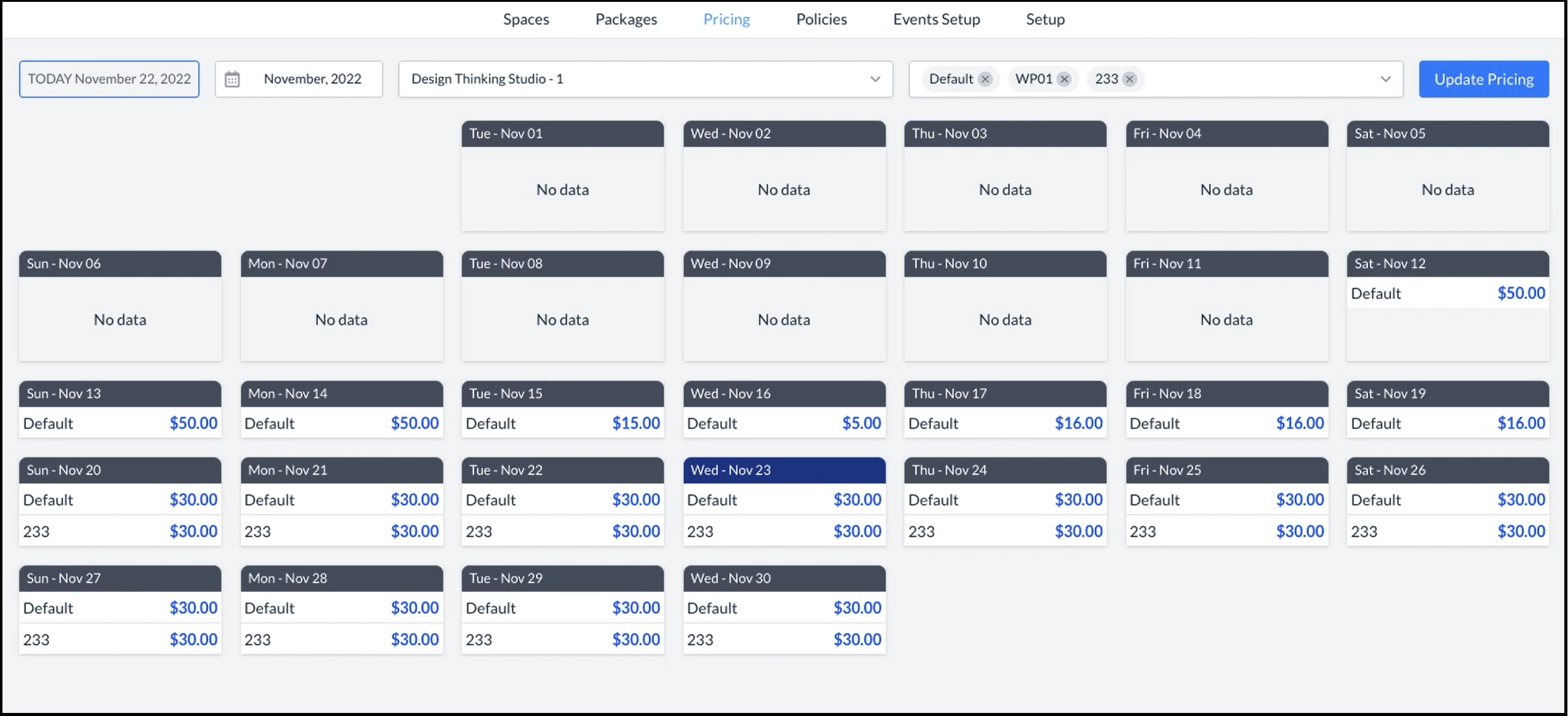Expand the pricing tags dropdown arrow

tap(1386, 79)
